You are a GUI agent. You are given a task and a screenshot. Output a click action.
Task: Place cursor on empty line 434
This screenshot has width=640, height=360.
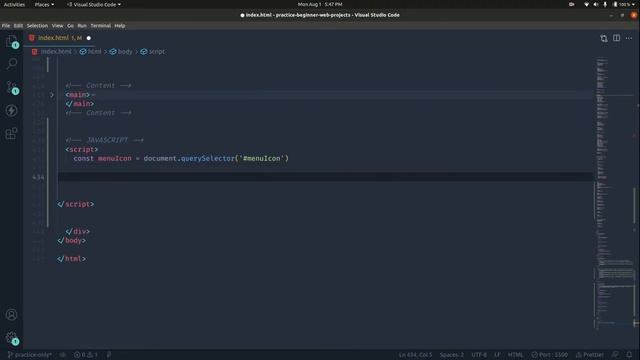(325, 177)
